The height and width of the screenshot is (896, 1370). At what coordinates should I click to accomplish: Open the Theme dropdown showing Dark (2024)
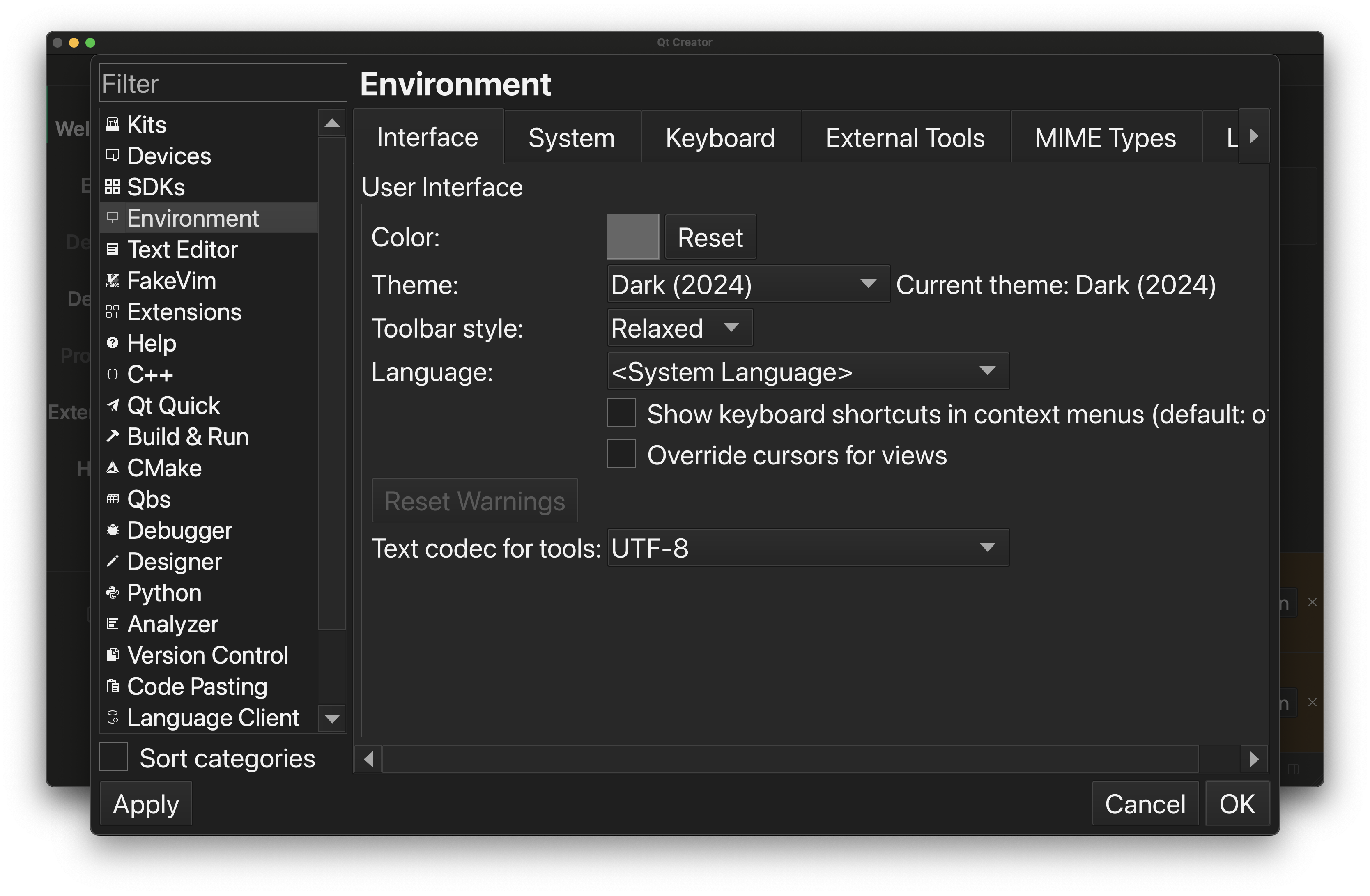click(748, 284)
